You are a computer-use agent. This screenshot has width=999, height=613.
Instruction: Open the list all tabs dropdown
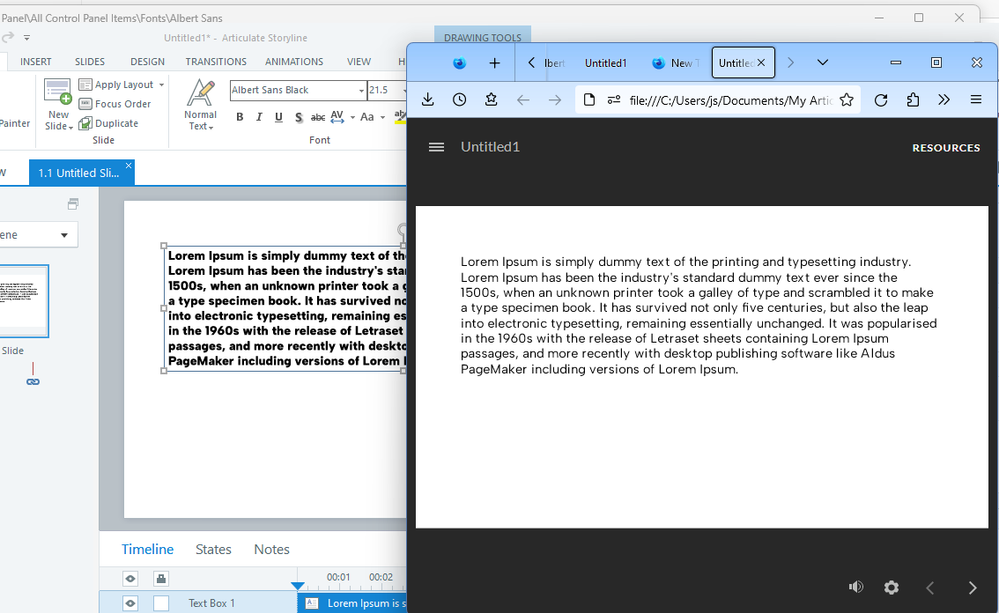click(x=823, y=62)
